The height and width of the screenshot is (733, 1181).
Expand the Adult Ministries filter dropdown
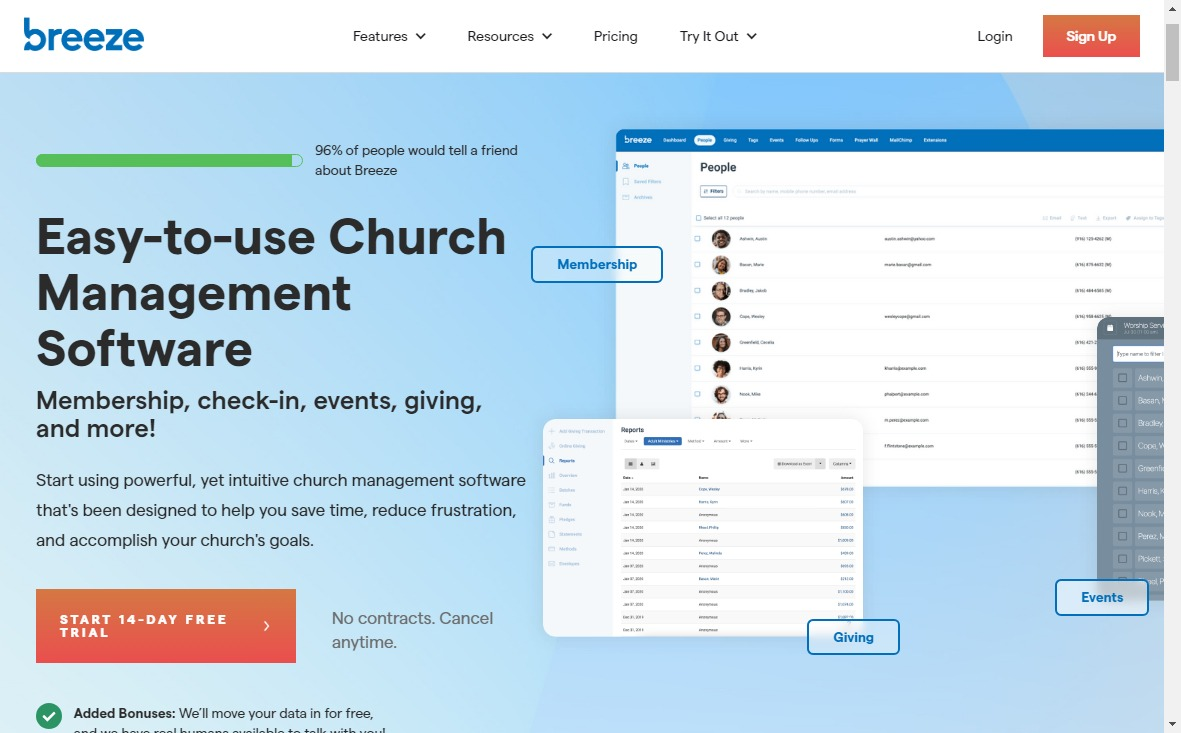click(662, 441)
